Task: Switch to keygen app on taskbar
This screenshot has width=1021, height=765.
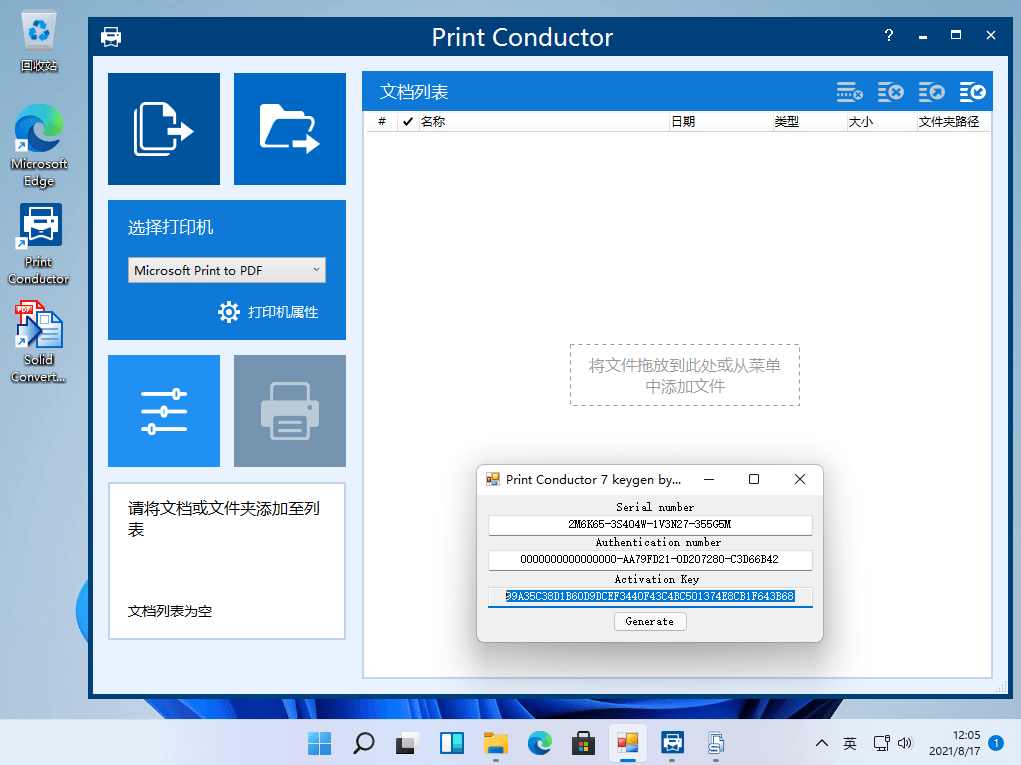Action: pyautogui.click(x=628, y=743)
